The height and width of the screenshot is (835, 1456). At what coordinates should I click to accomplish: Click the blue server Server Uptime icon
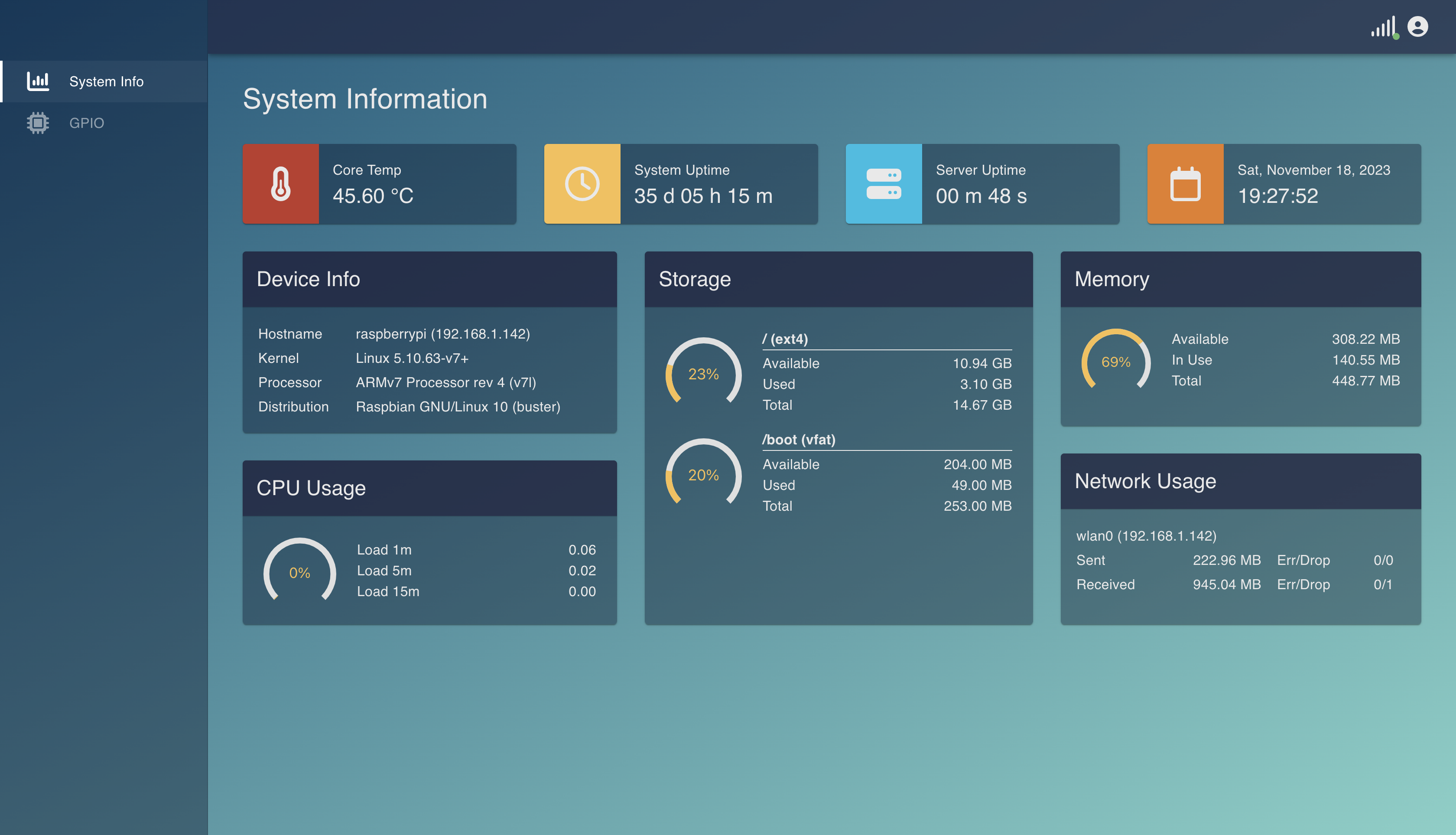tap(883, 184)
